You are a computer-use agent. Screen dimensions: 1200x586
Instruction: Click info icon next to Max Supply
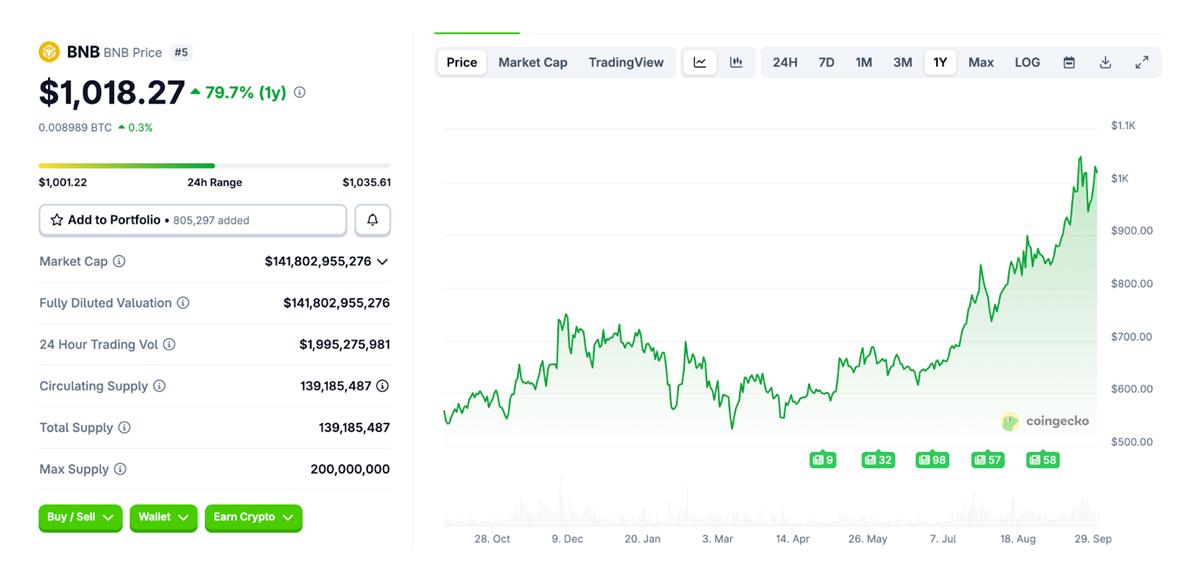tap(120, 469)
